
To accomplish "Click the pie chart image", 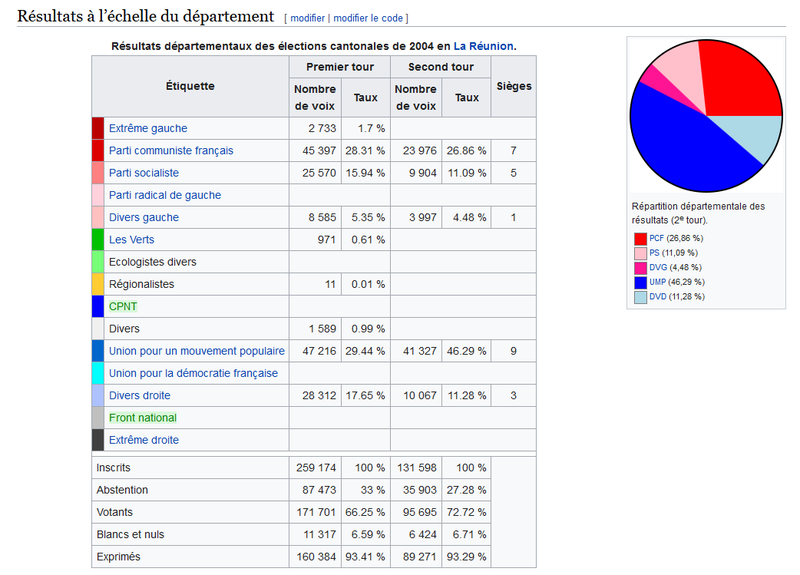I will point(706,116).
